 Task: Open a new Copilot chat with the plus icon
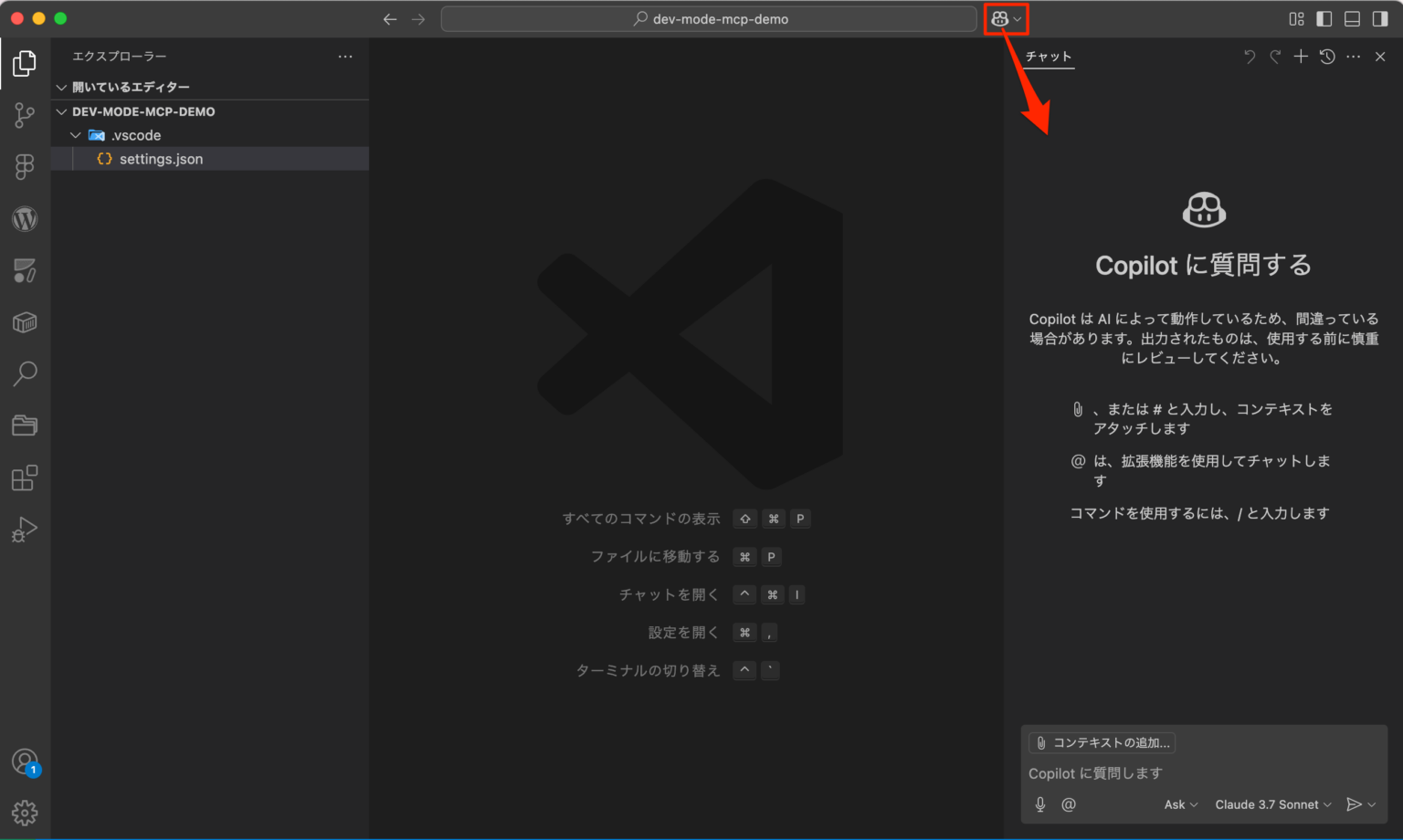[1301, 56]
